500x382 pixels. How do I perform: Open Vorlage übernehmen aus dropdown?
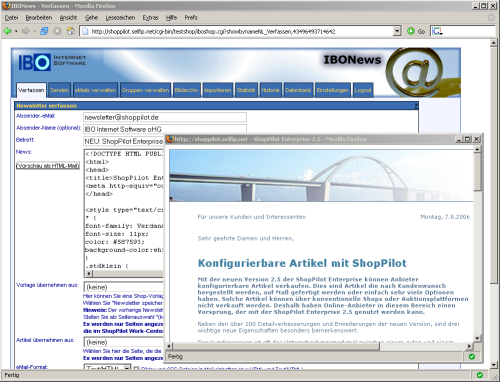coord(124,287)
